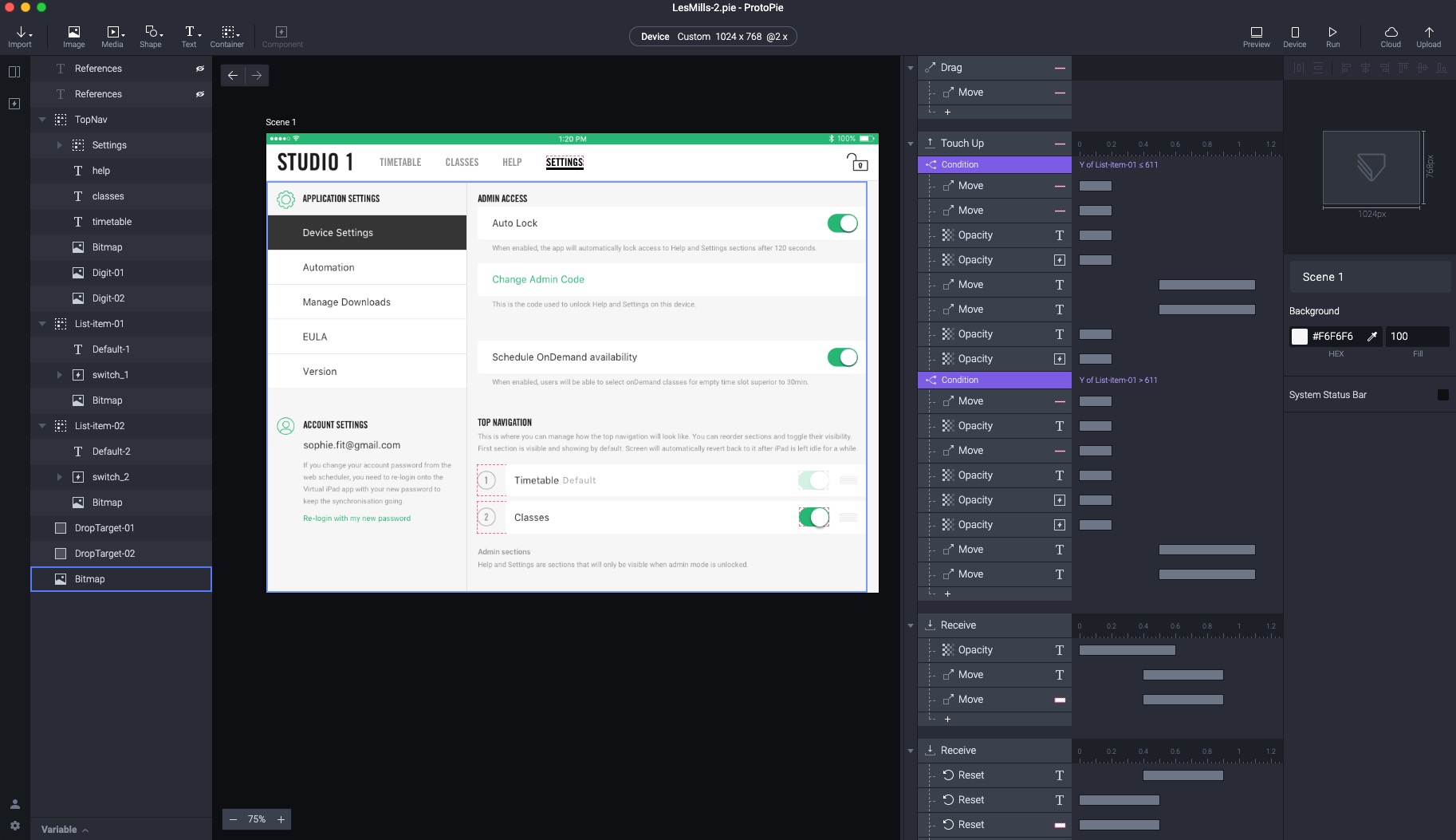Open the HELP tab in the prototype
Screen dimensions: 1456x840
point(512,162)
